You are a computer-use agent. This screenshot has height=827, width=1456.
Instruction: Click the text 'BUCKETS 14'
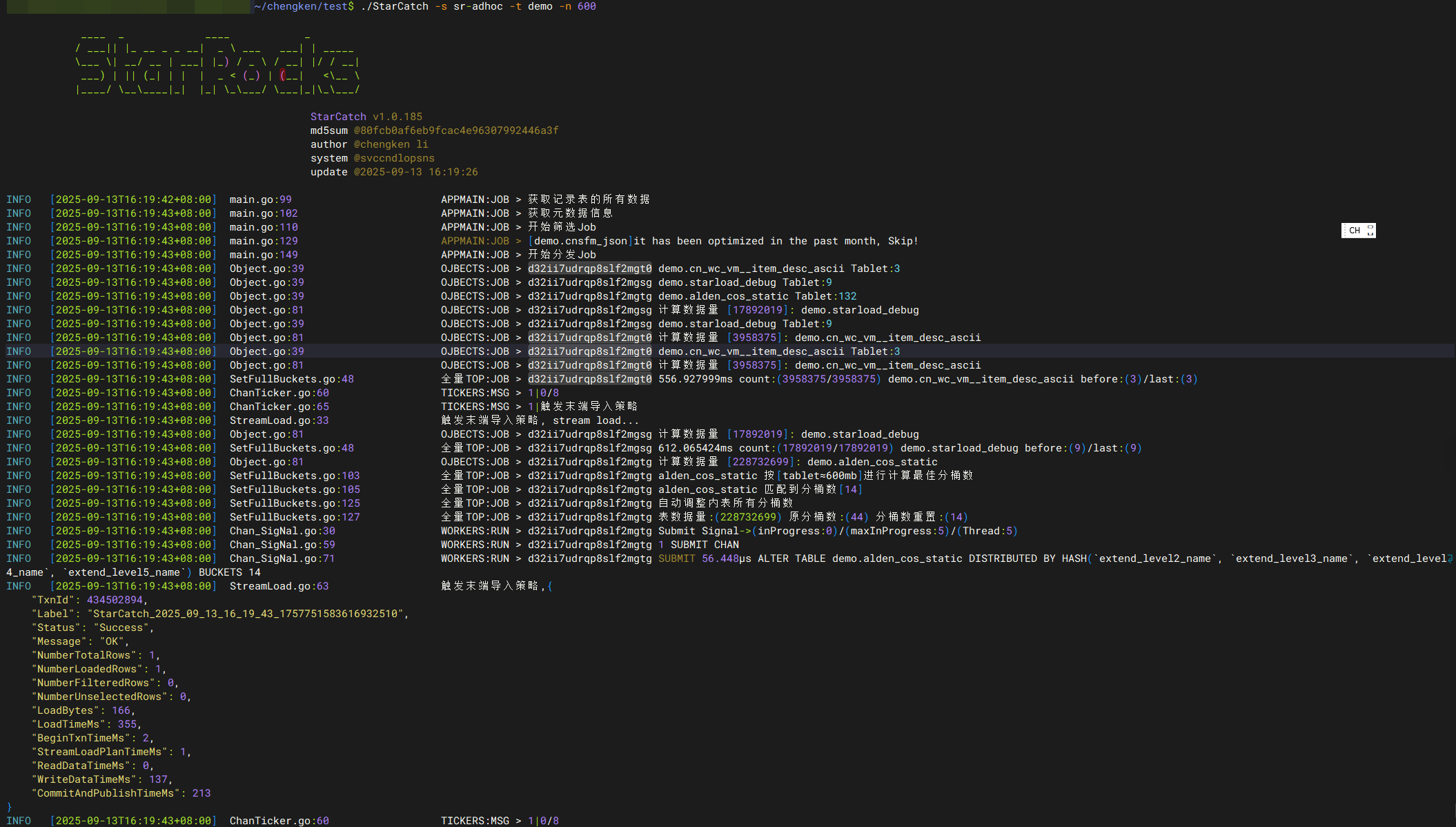point(230,572)
